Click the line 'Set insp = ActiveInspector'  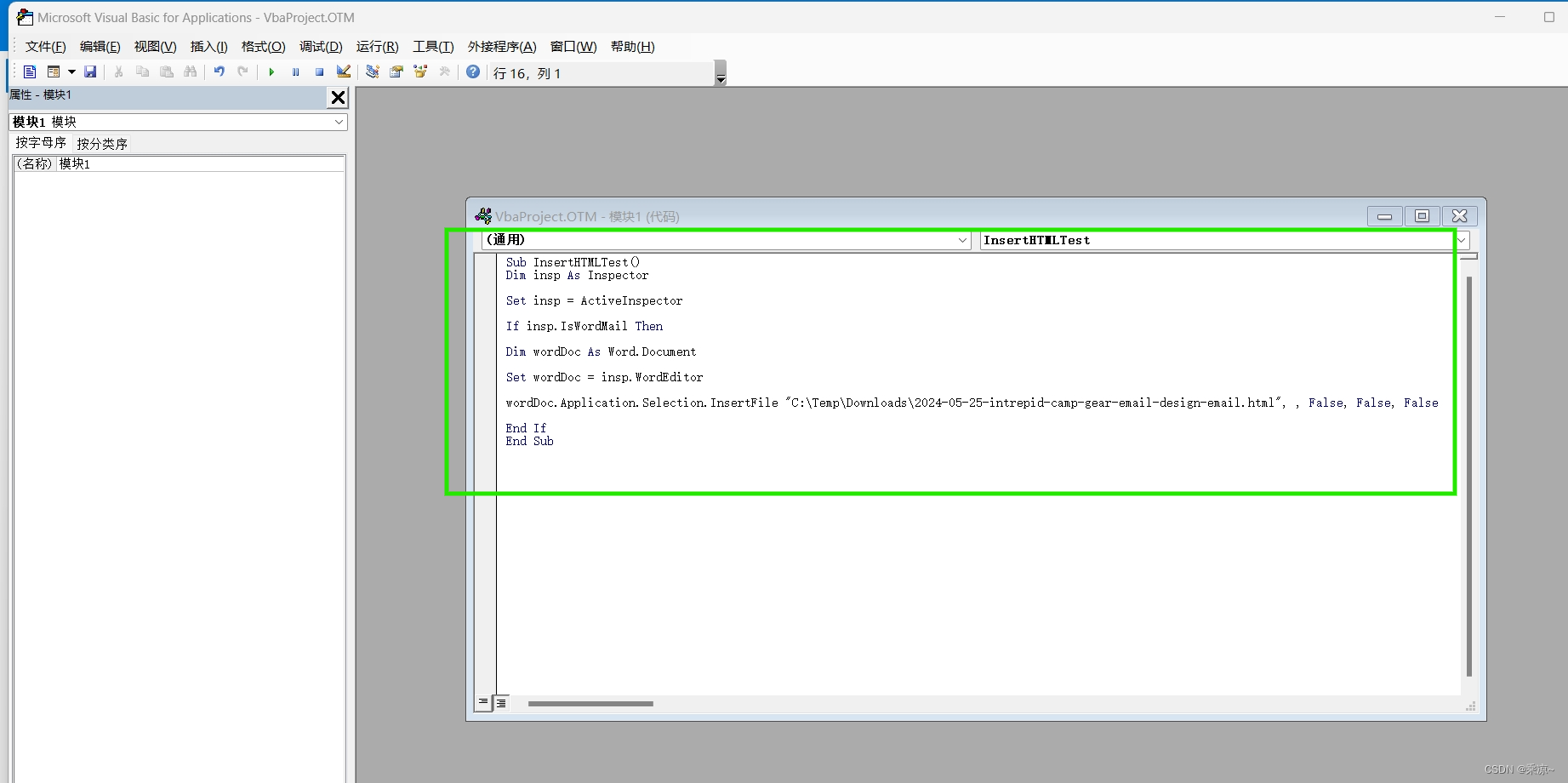click(x=594, y=300)
